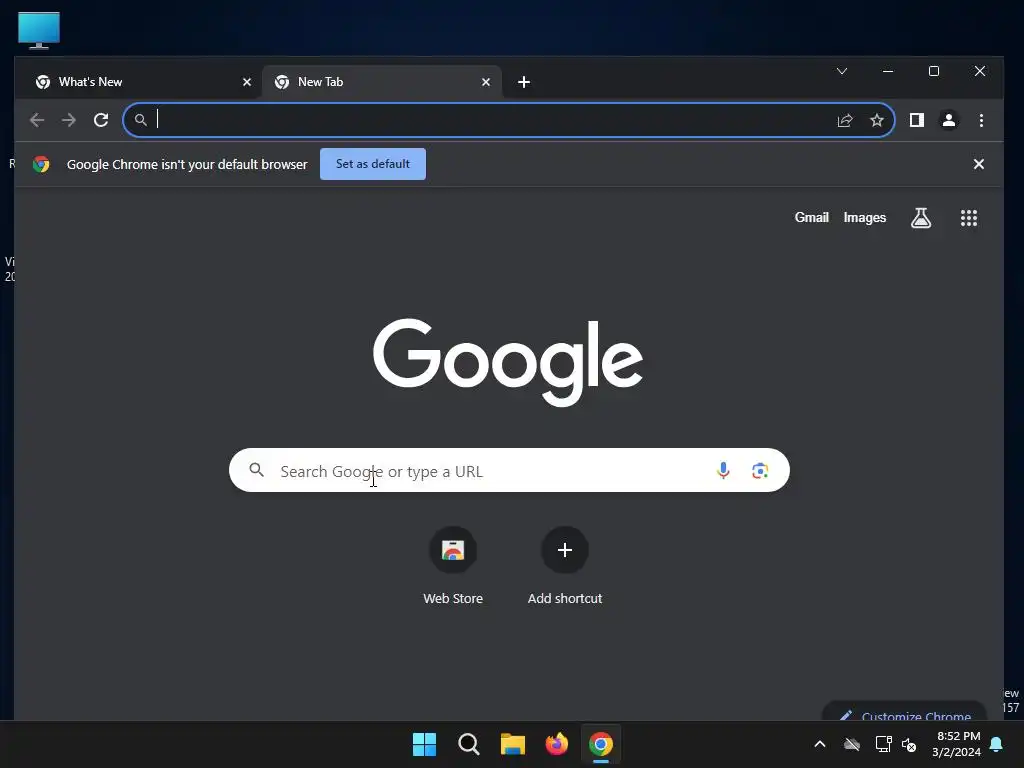Click the Search Google or type a URL box
The image size is (1024, 768).
pos(509,470)
